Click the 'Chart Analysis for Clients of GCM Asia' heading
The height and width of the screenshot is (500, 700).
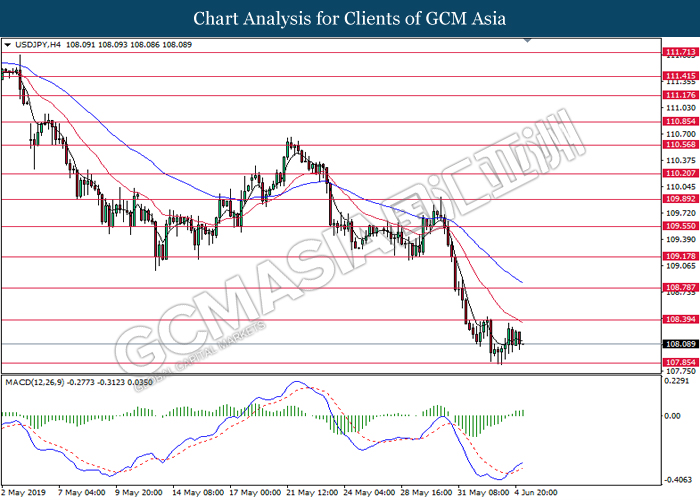pos(350,18)
